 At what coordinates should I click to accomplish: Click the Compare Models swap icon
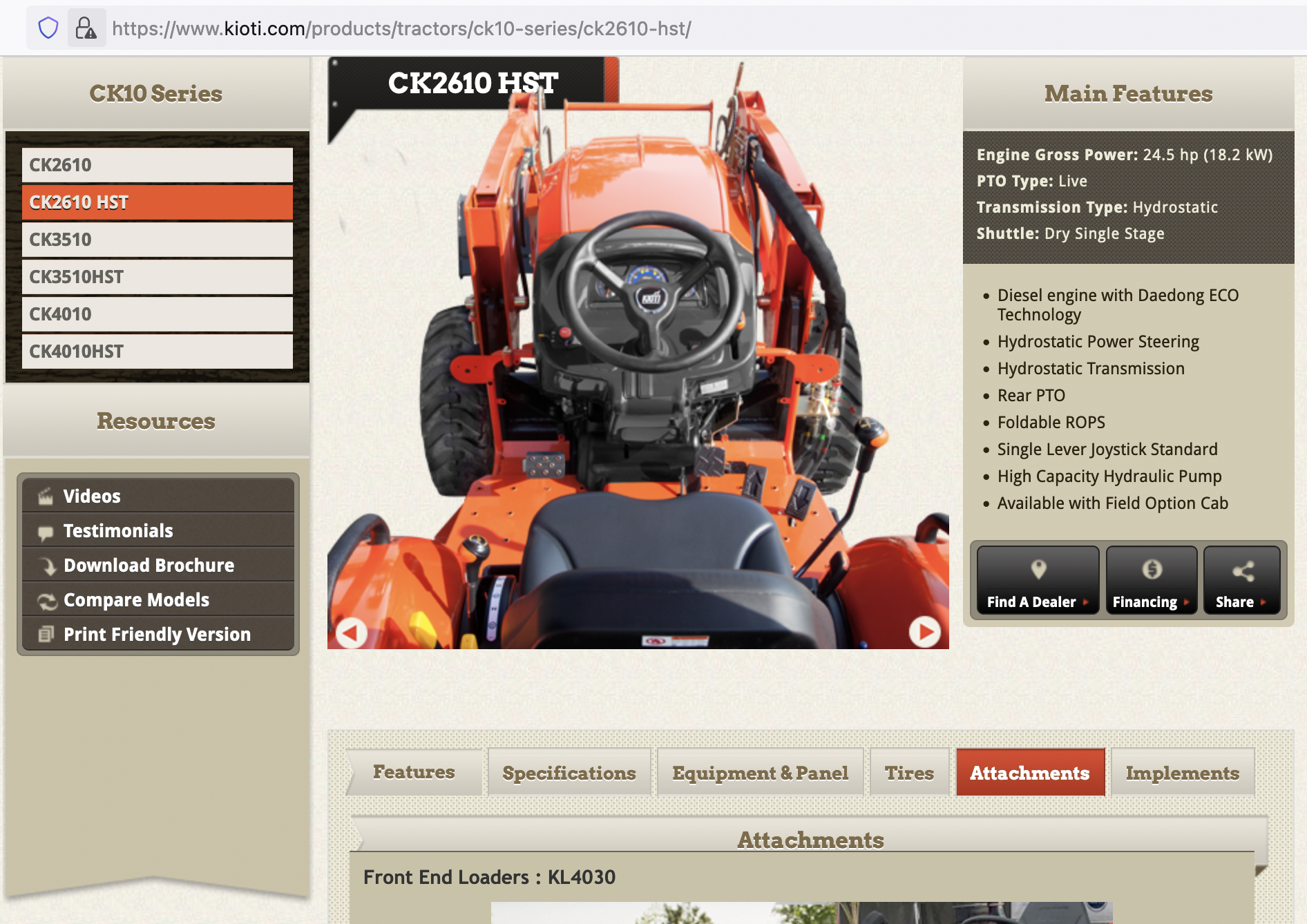coord(47,601)
